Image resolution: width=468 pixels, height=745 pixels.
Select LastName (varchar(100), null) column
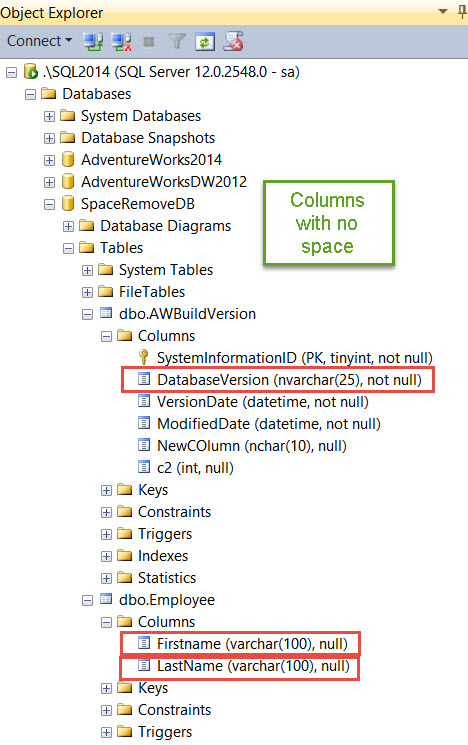point(253,666)
